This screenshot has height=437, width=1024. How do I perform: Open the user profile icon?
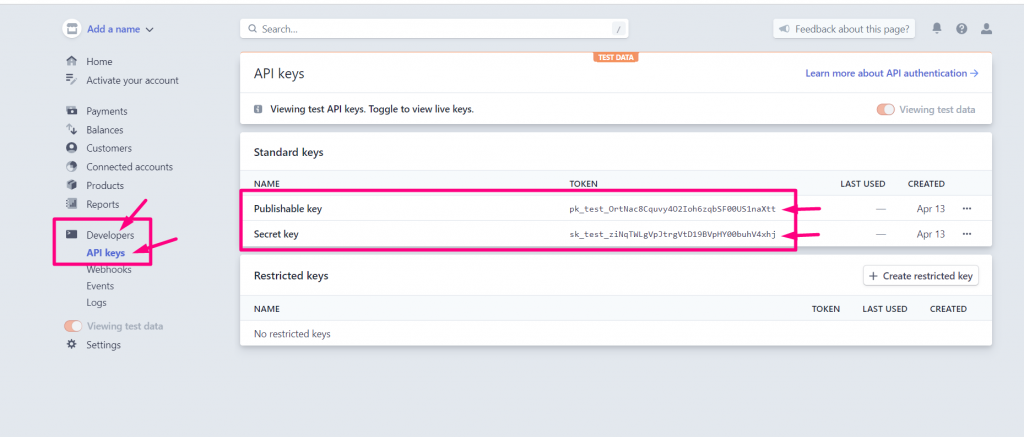pyautogui.click(x=986, y=29)
